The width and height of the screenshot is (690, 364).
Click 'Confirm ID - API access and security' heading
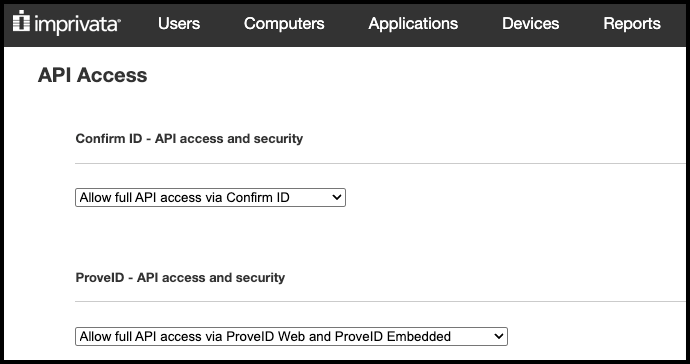tap(189, 138)
